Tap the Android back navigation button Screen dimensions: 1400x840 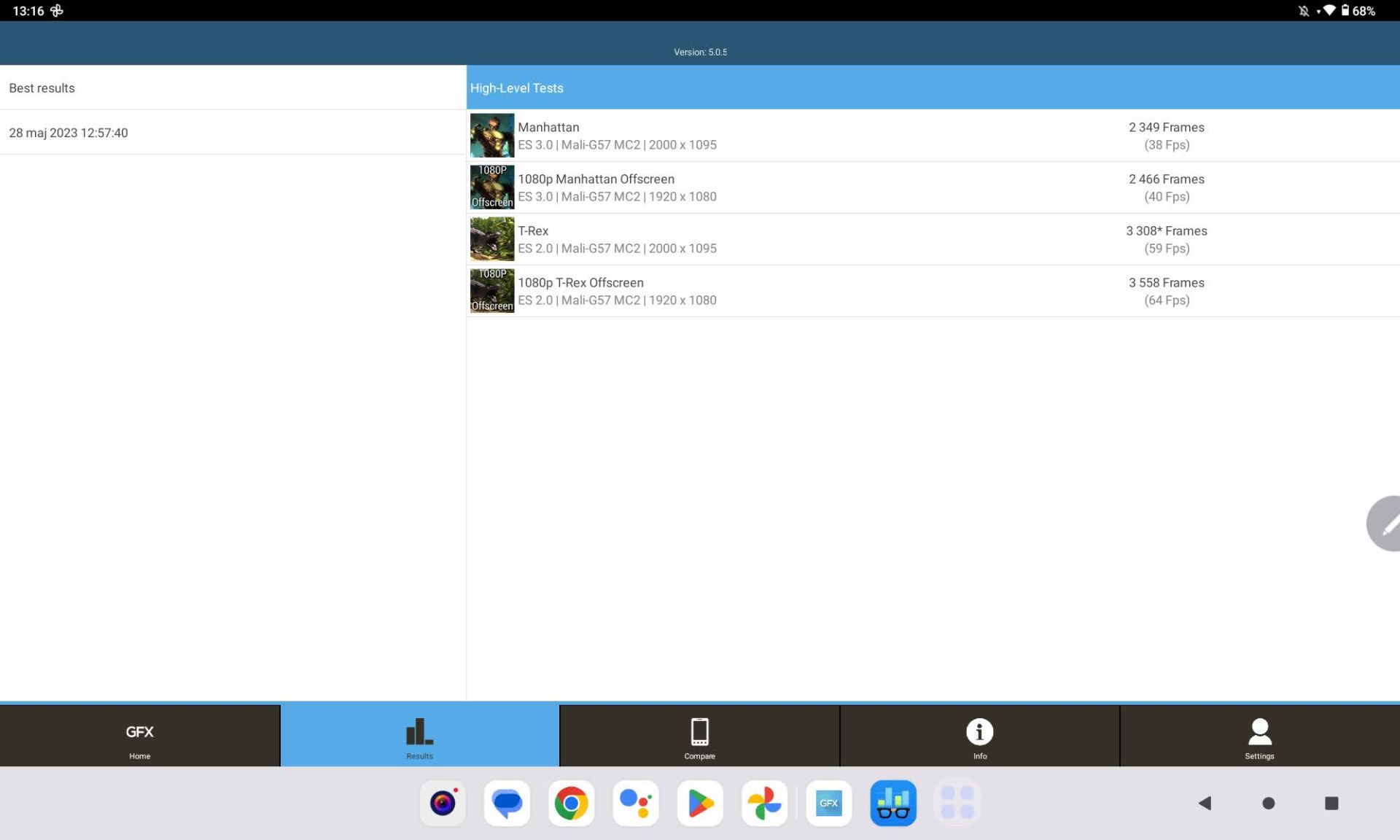(1205, 803)
